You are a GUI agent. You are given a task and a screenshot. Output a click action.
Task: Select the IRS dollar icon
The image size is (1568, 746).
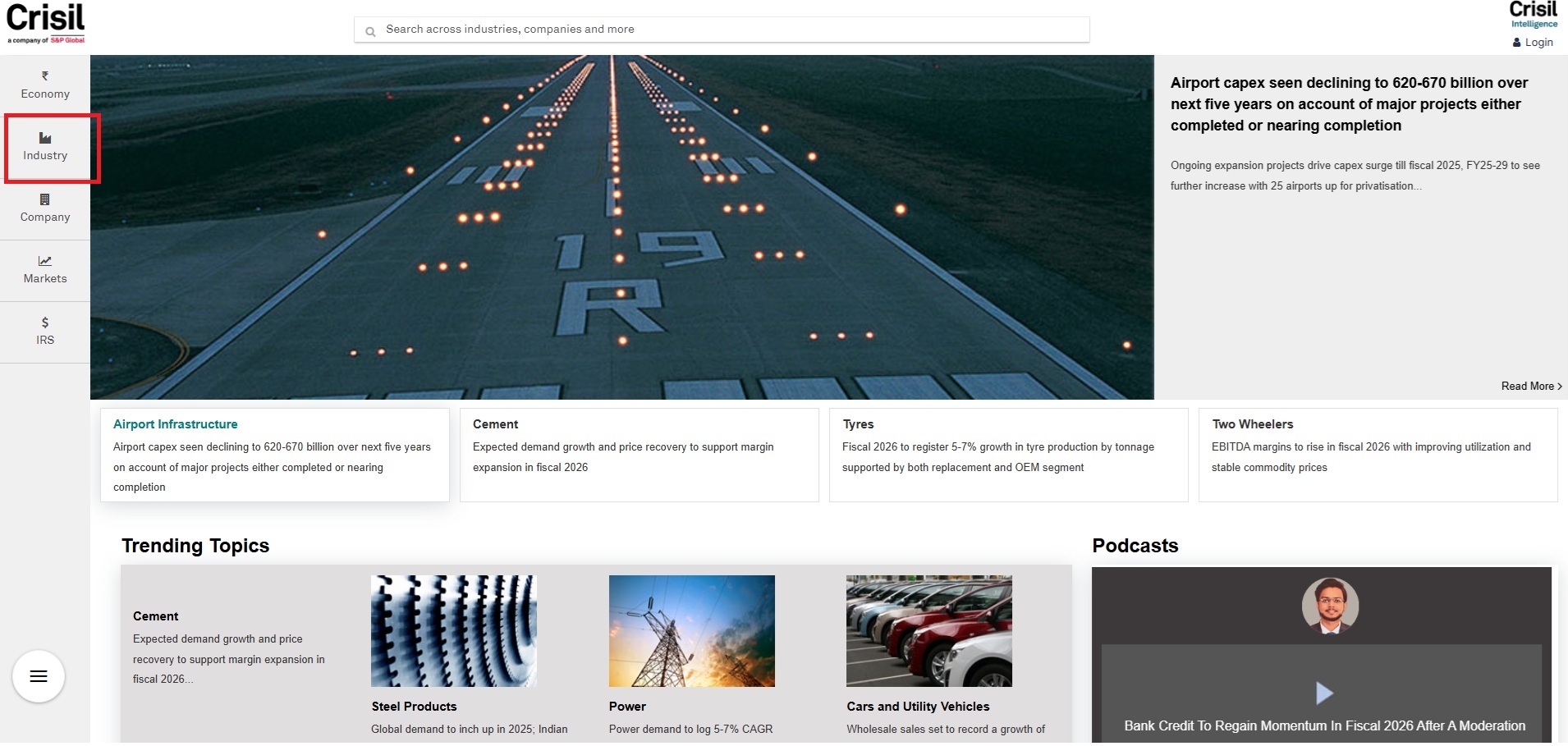[x=45, y=323]
